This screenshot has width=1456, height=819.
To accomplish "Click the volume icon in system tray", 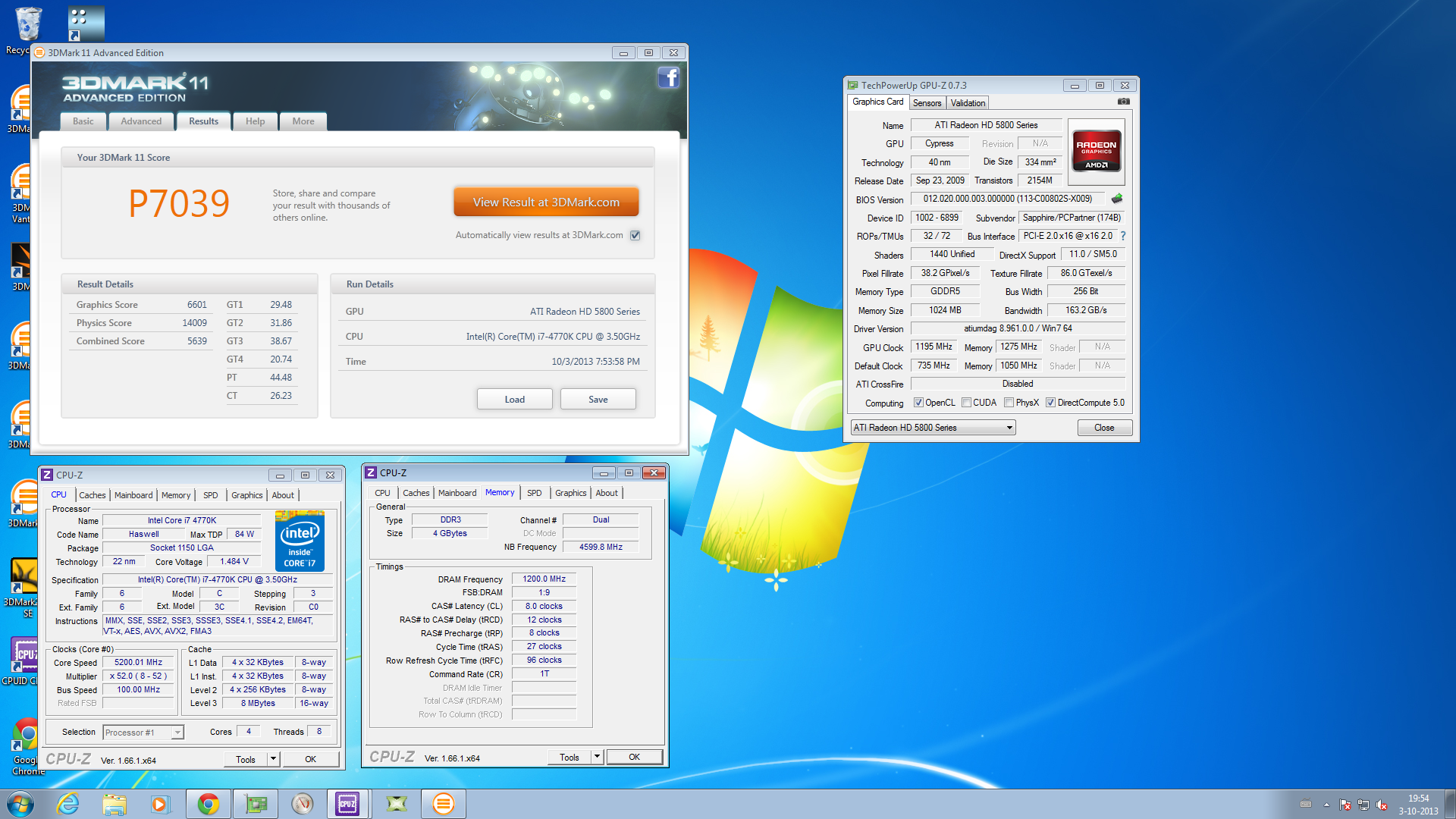I will 1382,805.
